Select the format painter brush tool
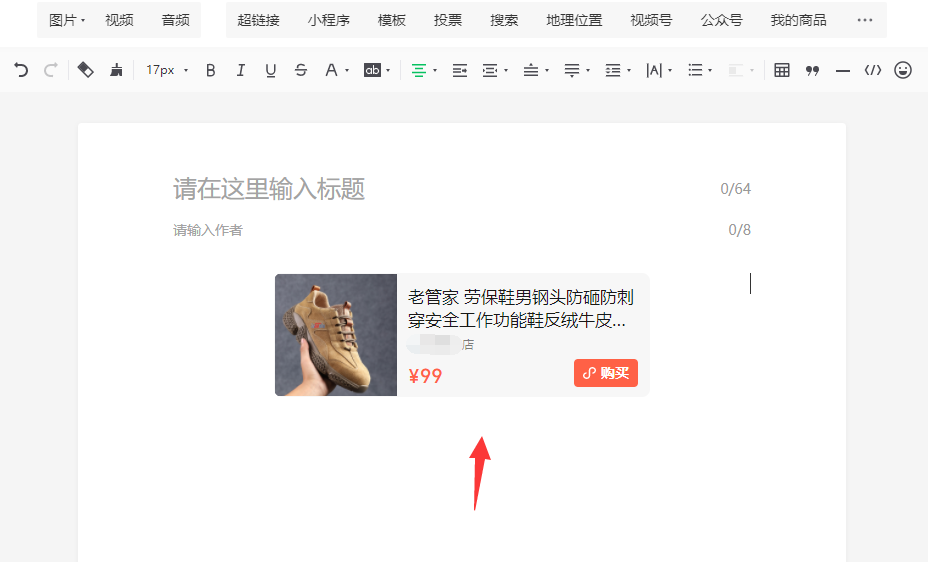 click(116, 70)
